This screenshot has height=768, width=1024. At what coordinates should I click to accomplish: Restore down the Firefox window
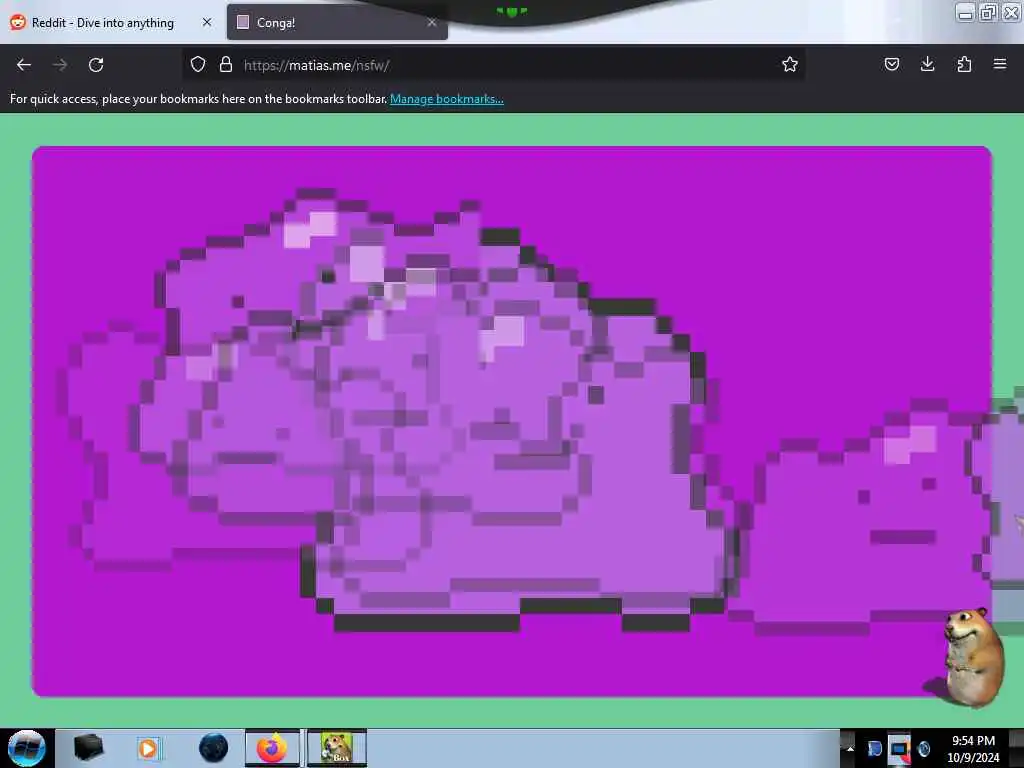[x=988, y=12]
